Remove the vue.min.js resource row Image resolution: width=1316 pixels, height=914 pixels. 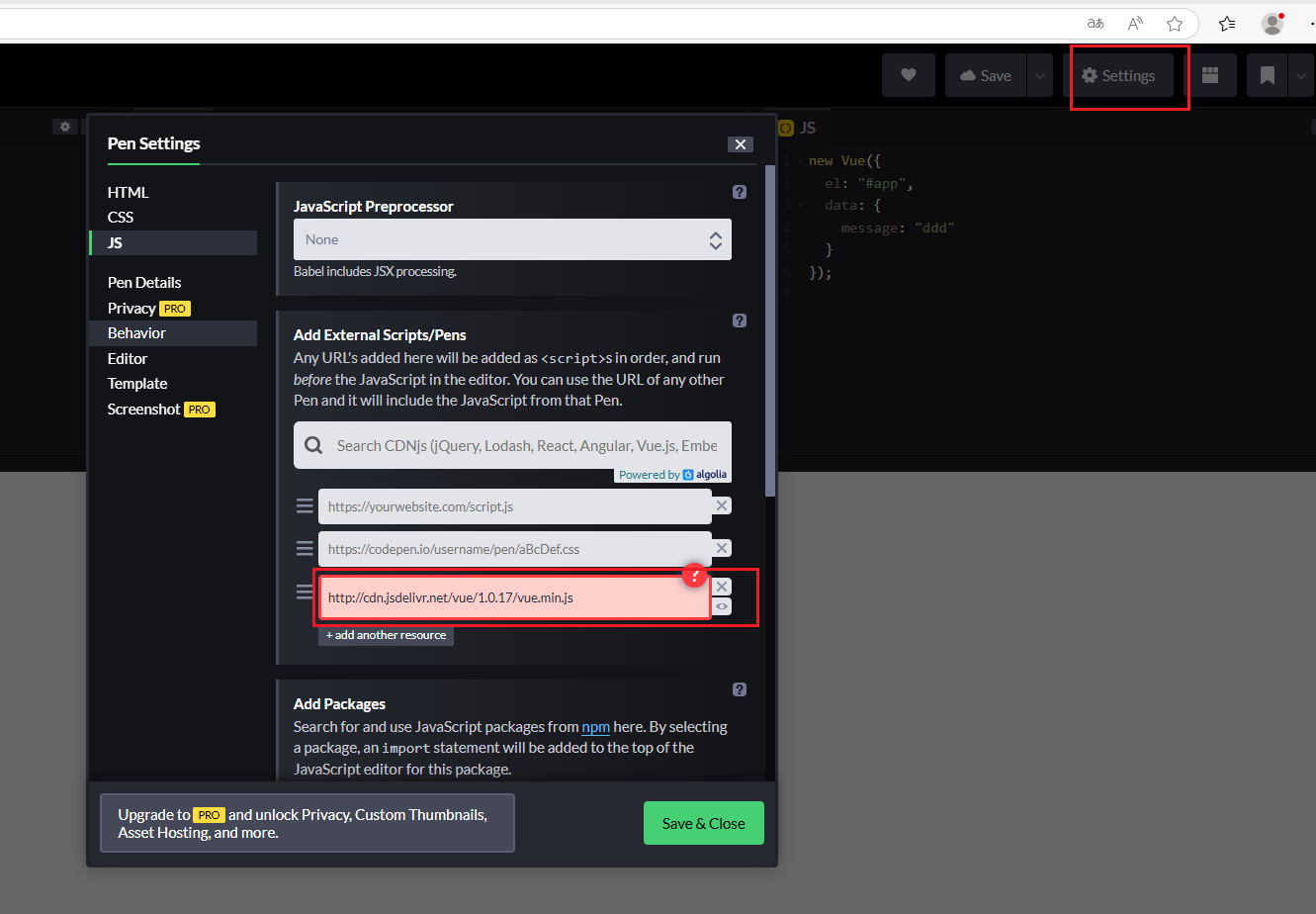(x=722, y=587)
